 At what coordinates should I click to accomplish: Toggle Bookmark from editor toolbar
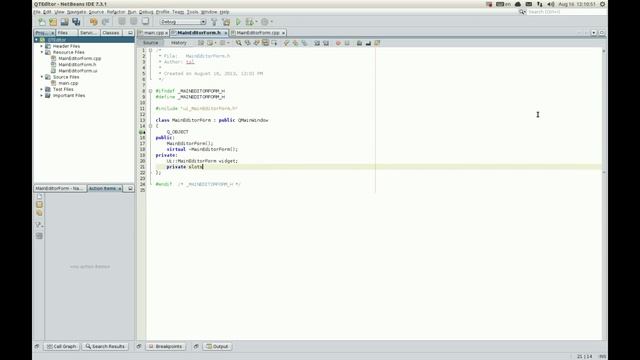(x=304, y=43)
